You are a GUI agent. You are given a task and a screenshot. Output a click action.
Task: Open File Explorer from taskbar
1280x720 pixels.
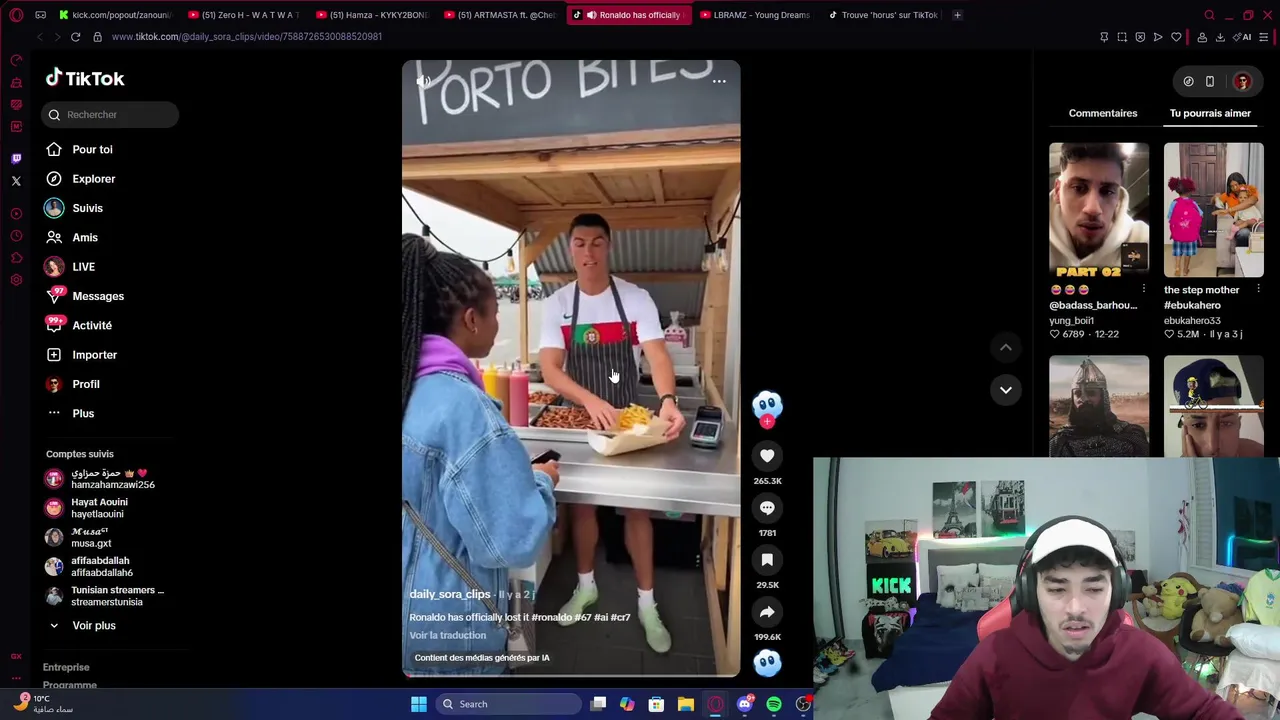[x=685, y=704]
